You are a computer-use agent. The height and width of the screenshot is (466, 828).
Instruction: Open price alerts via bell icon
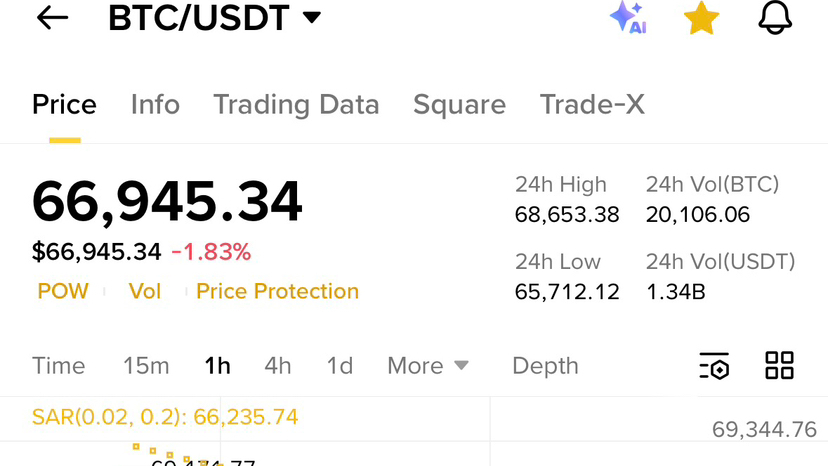click(775, 17)
